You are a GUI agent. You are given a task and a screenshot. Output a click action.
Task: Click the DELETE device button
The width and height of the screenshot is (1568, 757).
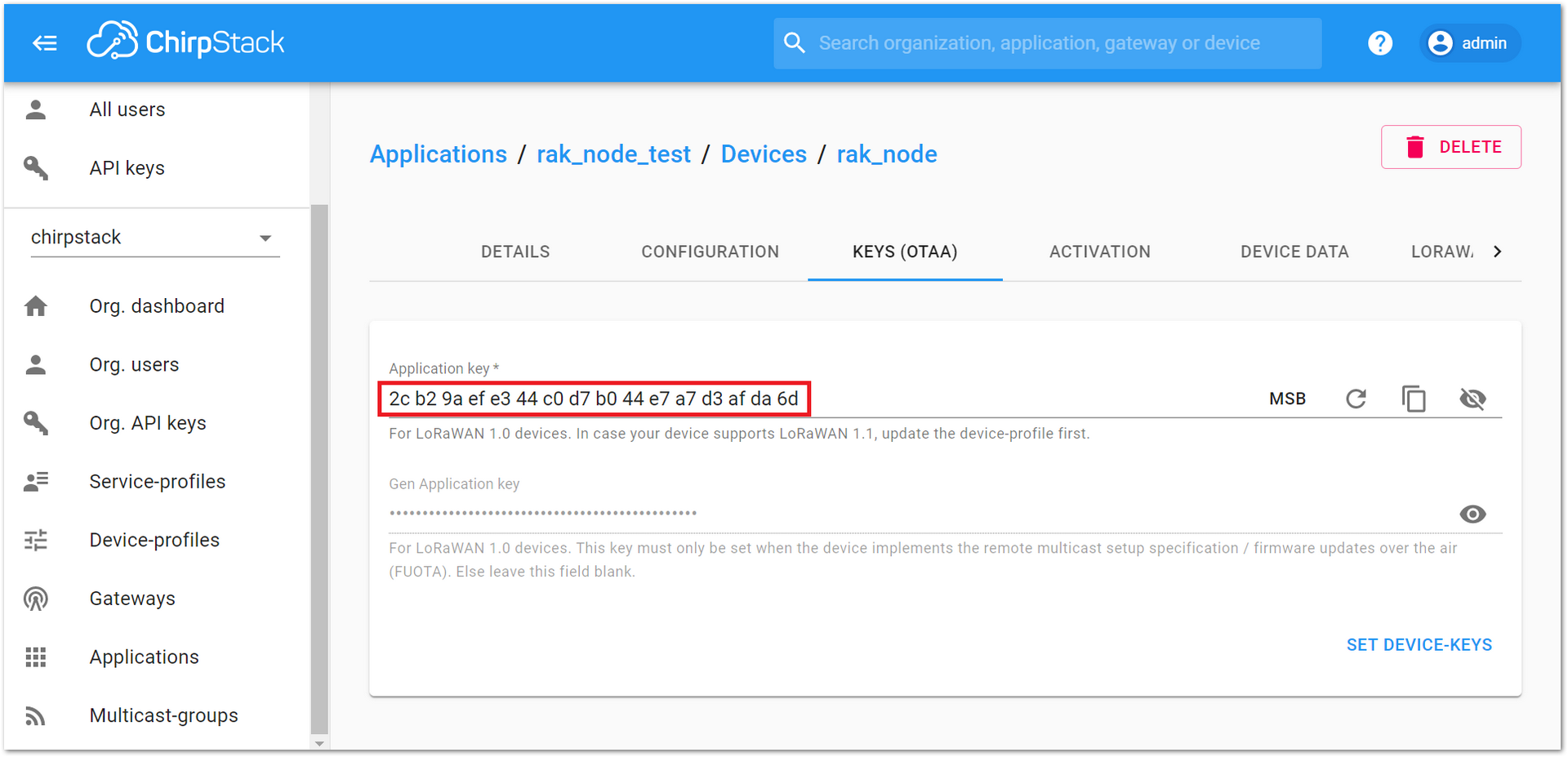point(1451,147)
